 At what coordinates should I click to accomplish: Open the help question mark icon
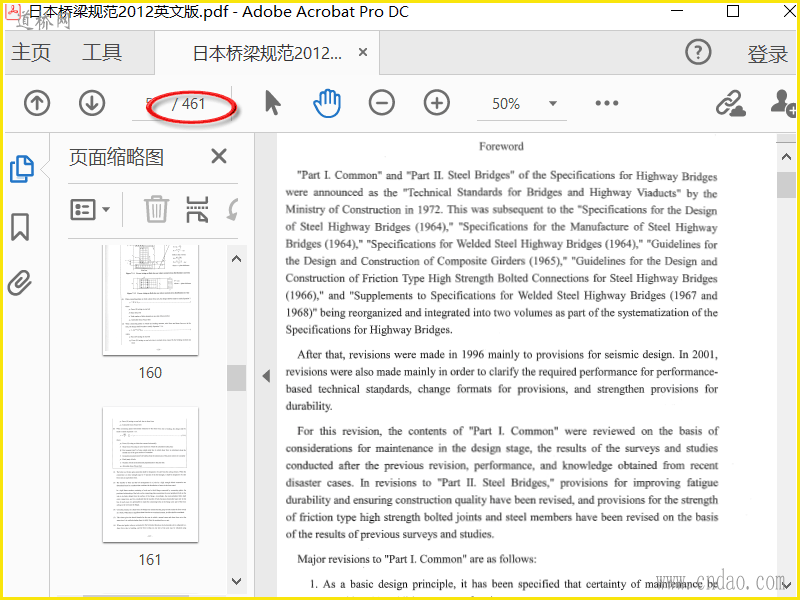tap(698, 52)
